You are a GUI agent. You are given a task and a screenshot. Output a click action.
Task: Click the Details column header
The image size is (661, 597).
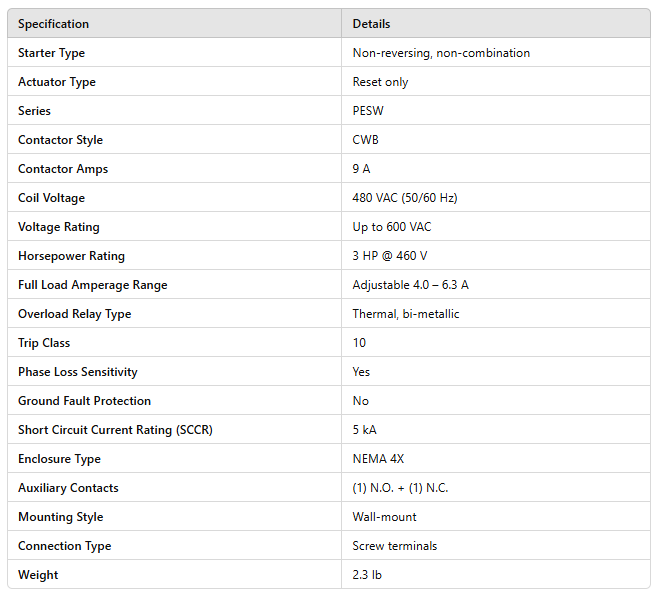371,24
